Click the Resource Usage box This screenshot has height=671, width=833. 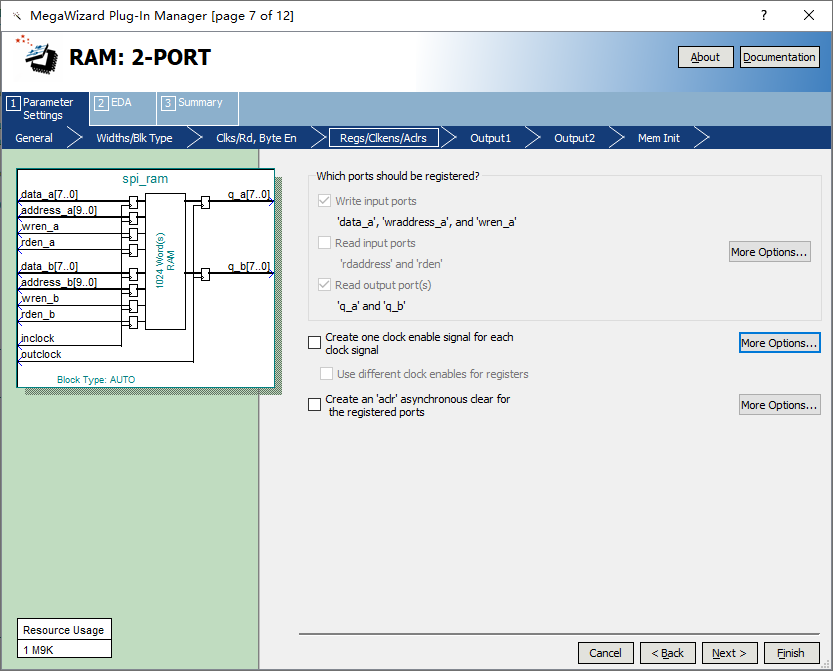(63, 639)
